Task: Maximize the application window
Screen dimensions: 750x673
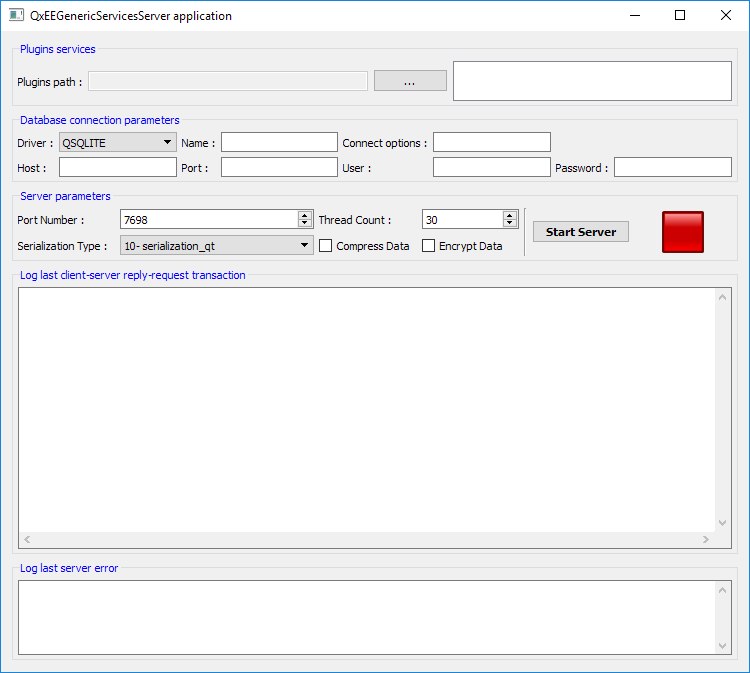Action: 680,15
